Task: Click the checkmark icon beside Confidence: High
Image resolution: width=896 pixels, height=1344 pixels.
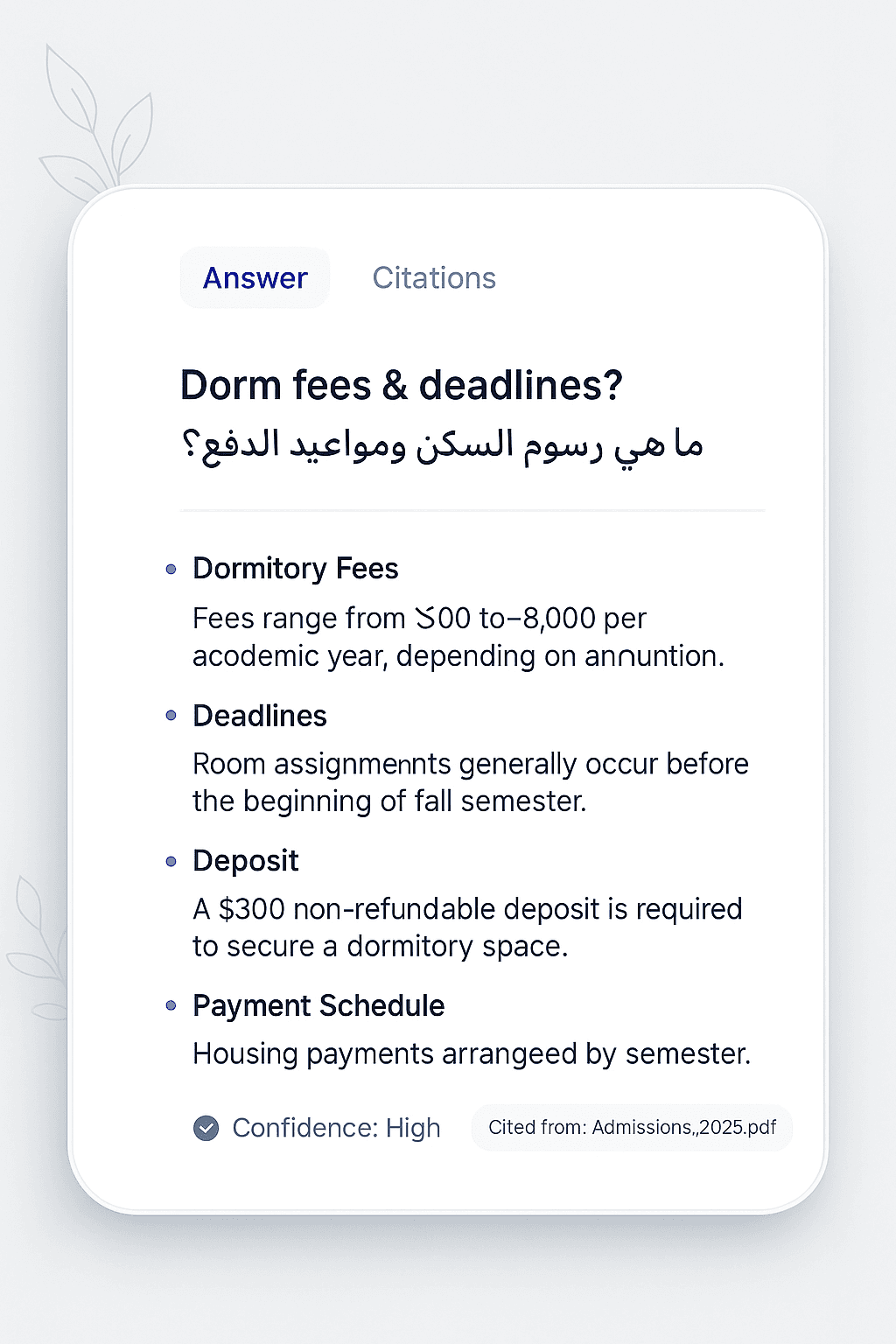Action: 206,1129
